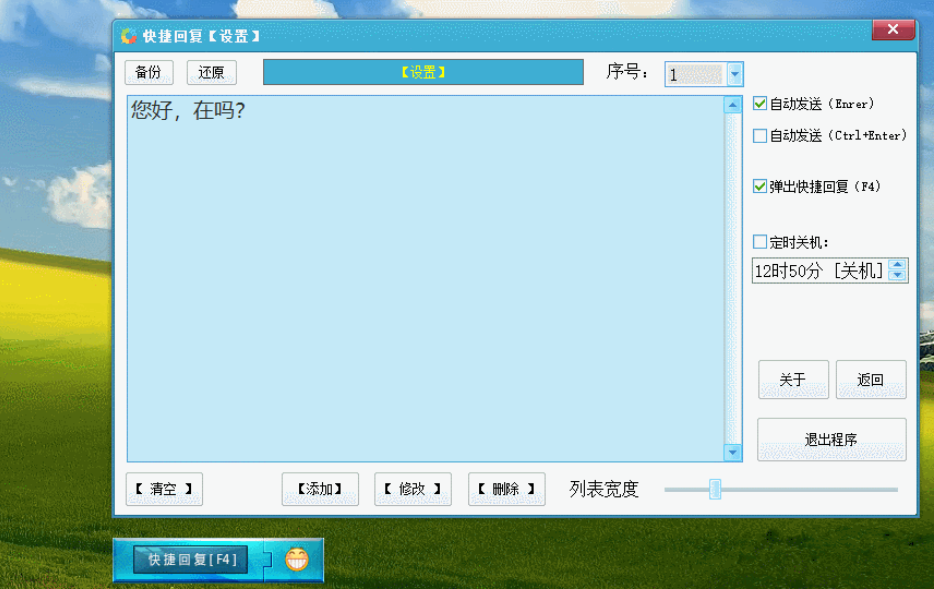
Task: Click the app logo icon in the title bar
Action: [129, 36]
